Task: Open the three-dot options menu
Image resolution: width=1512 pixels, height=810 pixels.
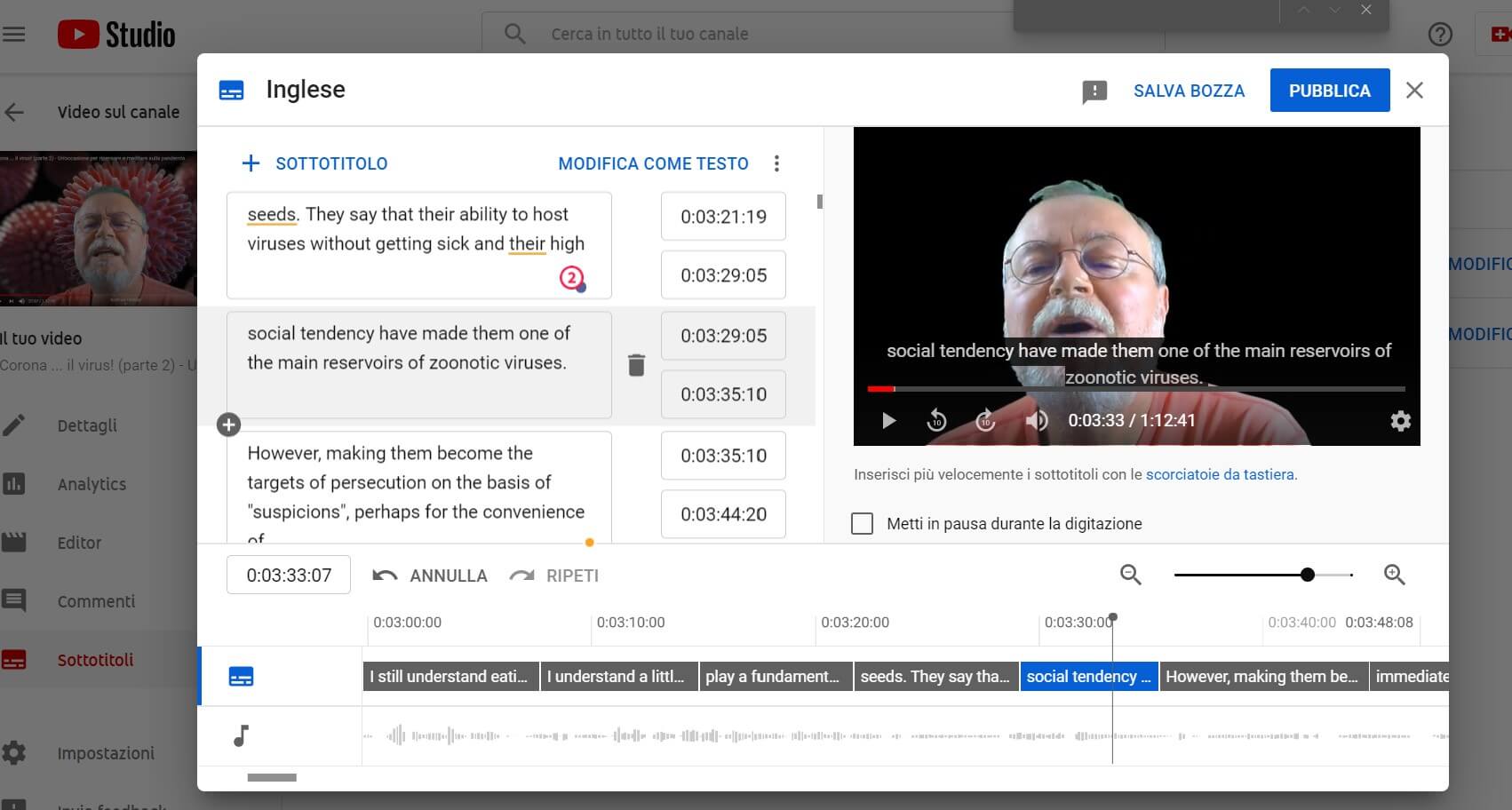Action: (776, 163)
